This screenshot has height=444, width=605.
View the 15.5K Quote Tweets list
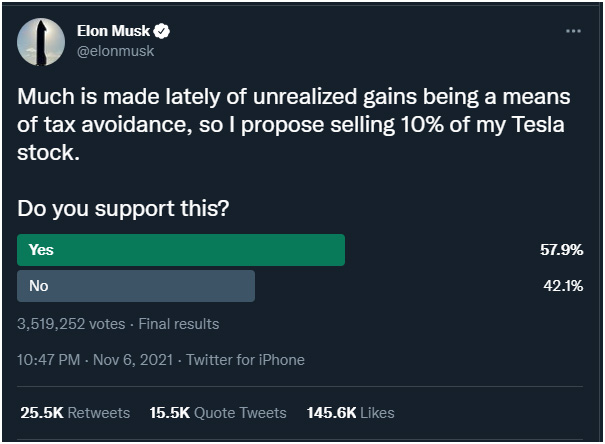(x=218, y=413)
